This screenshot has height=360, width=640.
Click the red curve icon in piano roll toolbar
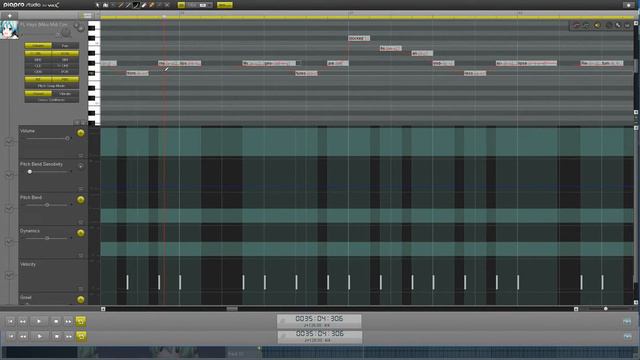click(x=576, y=26)
